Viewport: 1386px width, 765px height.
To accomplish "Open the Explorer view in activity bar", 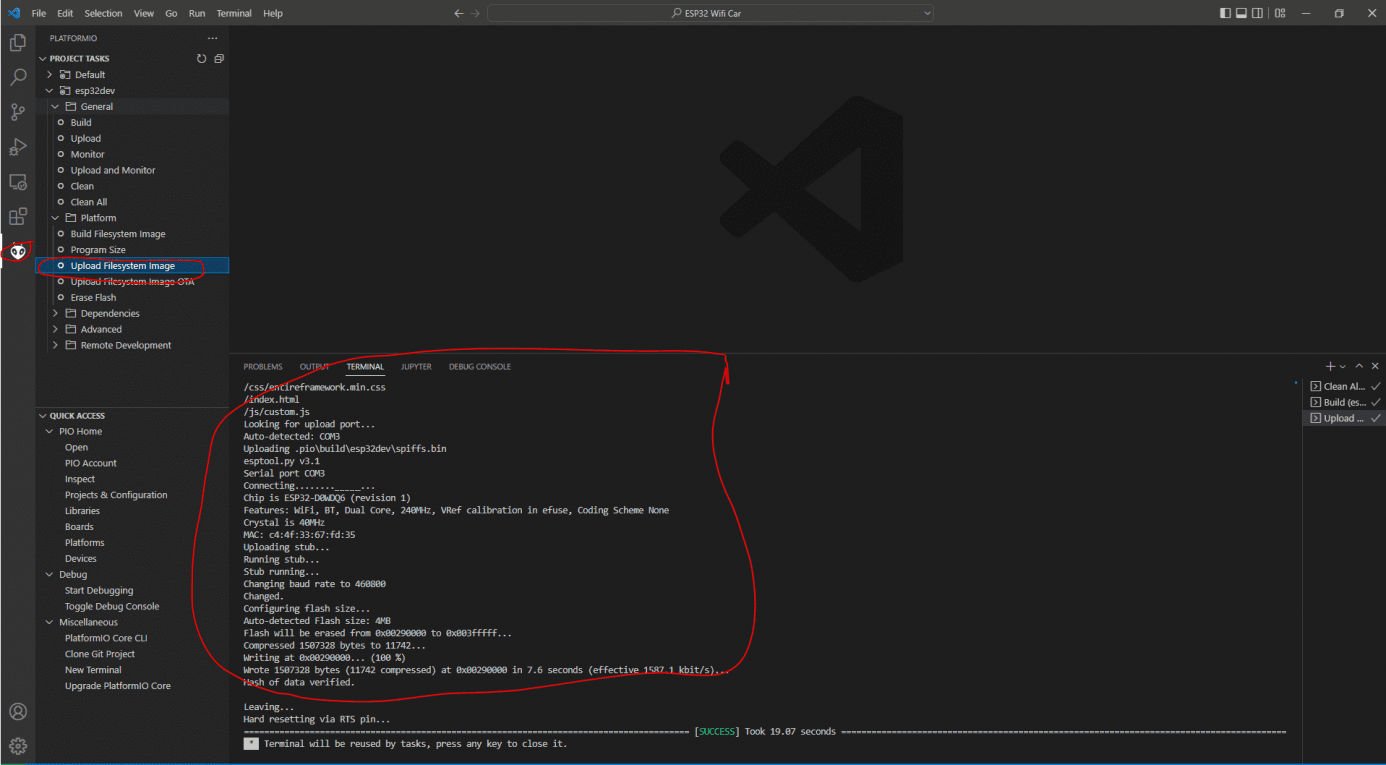I will point(18,43).
